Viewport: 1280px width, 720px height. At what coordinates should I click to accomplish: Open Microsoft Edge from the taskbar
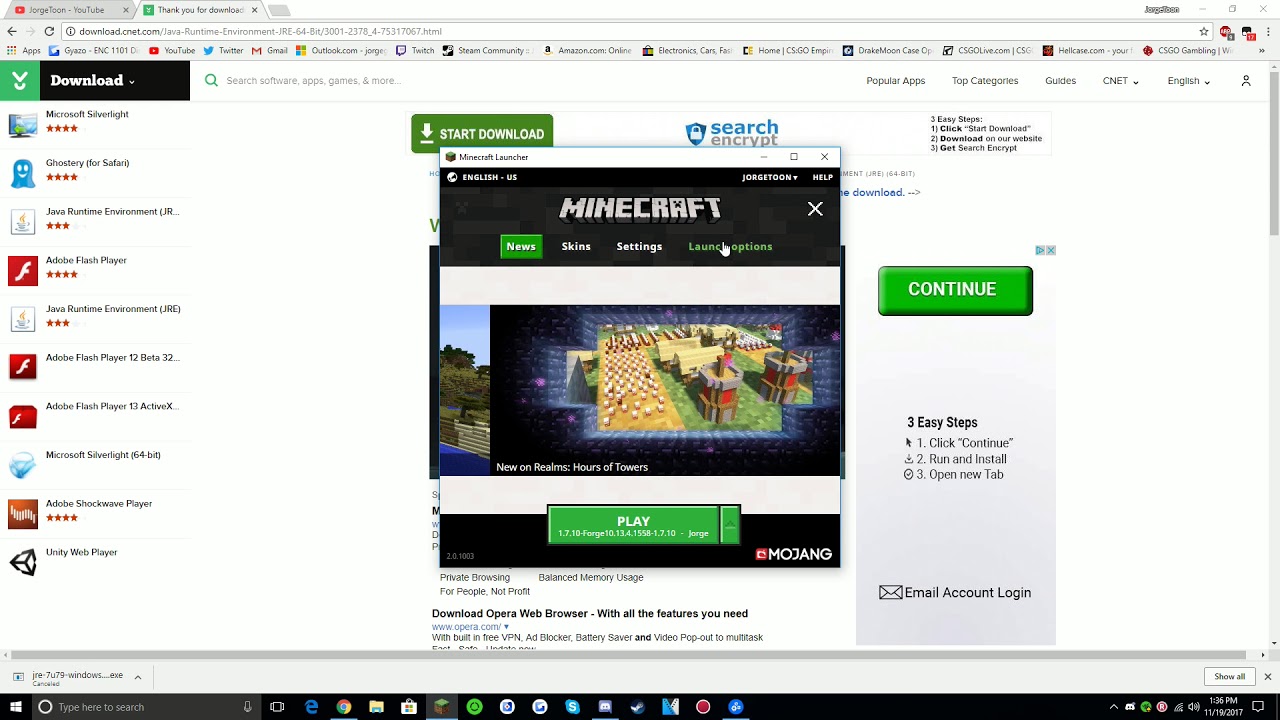click(x=311, y=707)
